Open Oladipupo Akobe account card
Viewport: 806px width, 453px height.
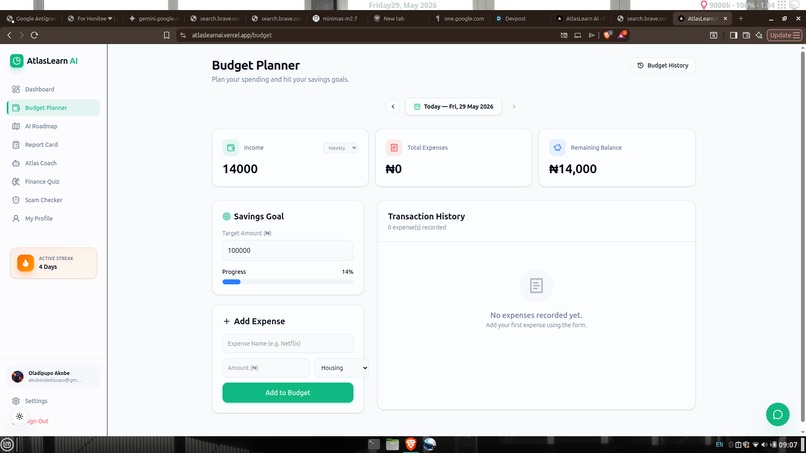click(53, 376)
